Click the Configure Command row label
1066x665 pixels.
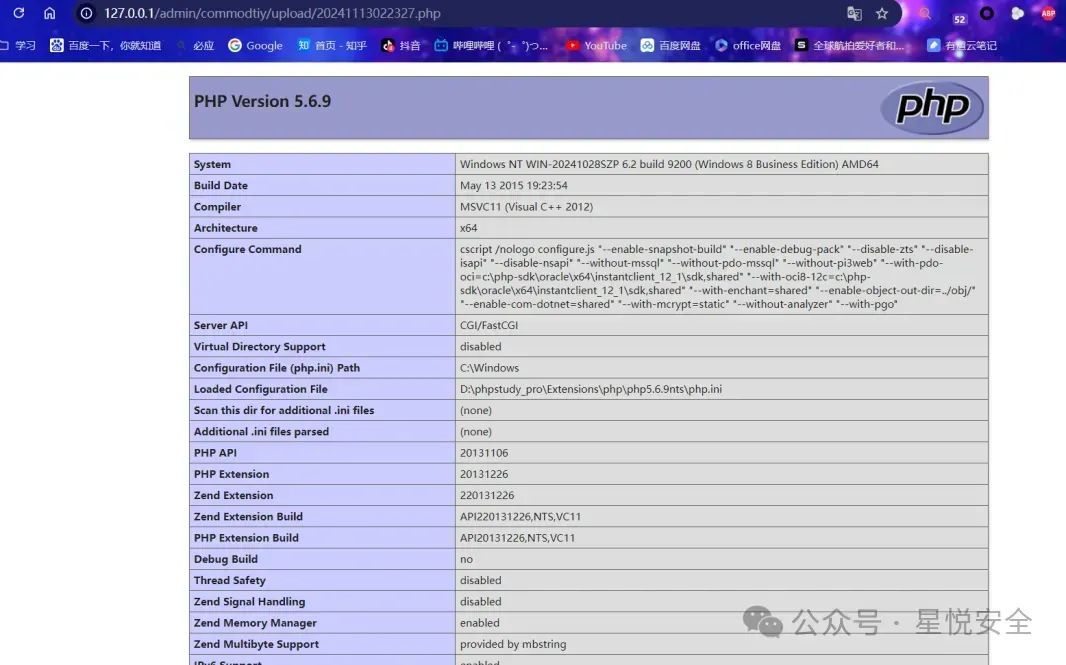247,249
